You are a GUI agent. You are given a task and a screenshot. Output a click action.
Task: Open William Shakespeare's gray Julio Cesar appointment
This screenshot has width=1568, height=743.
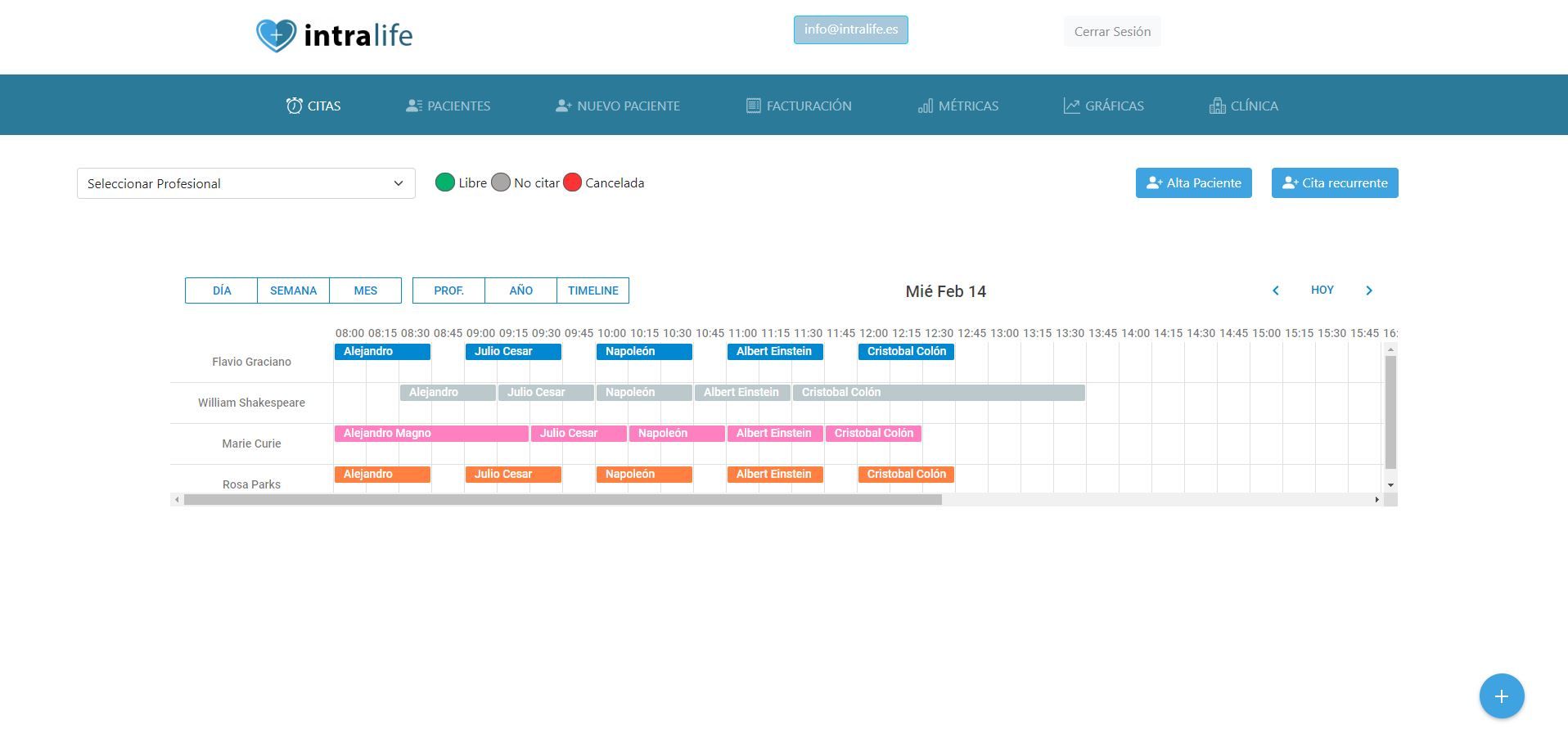click(546, 393)
